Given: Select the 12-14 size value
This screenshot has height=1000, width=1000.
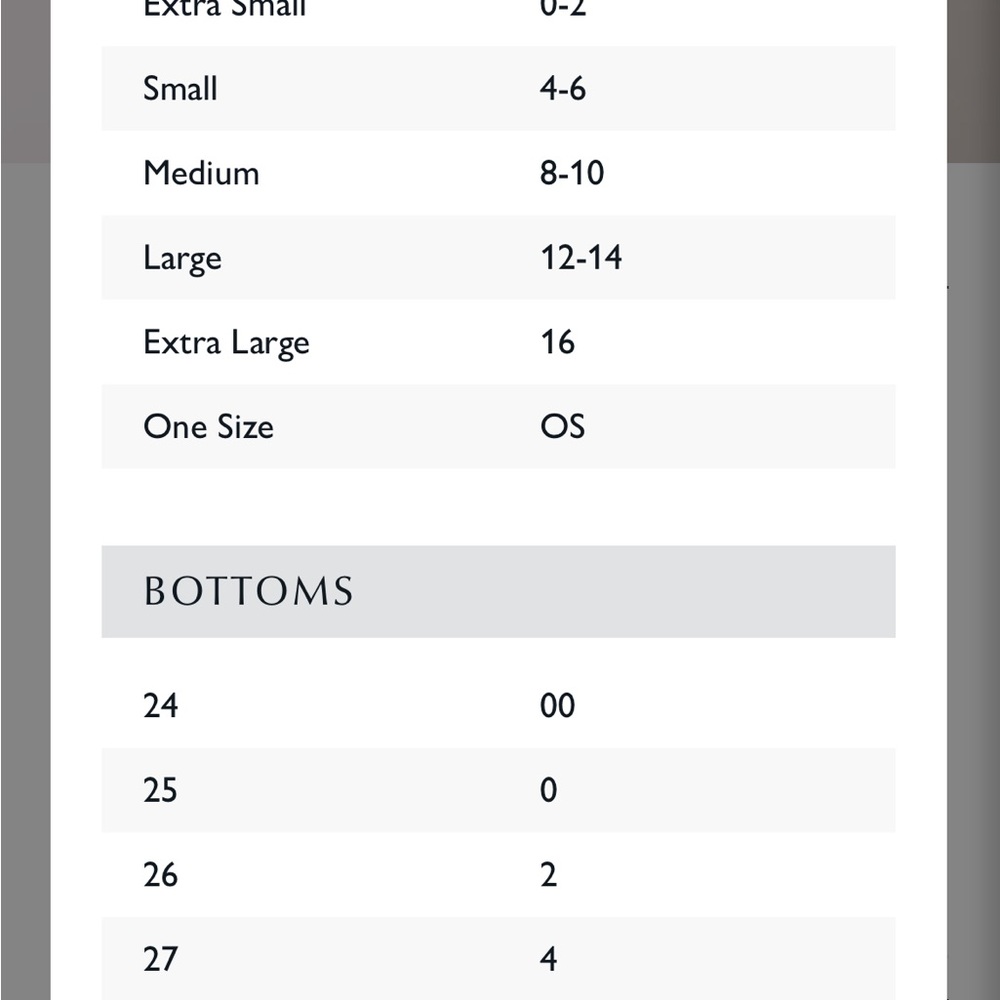Looking at the screenshot, I should (581, 258).
